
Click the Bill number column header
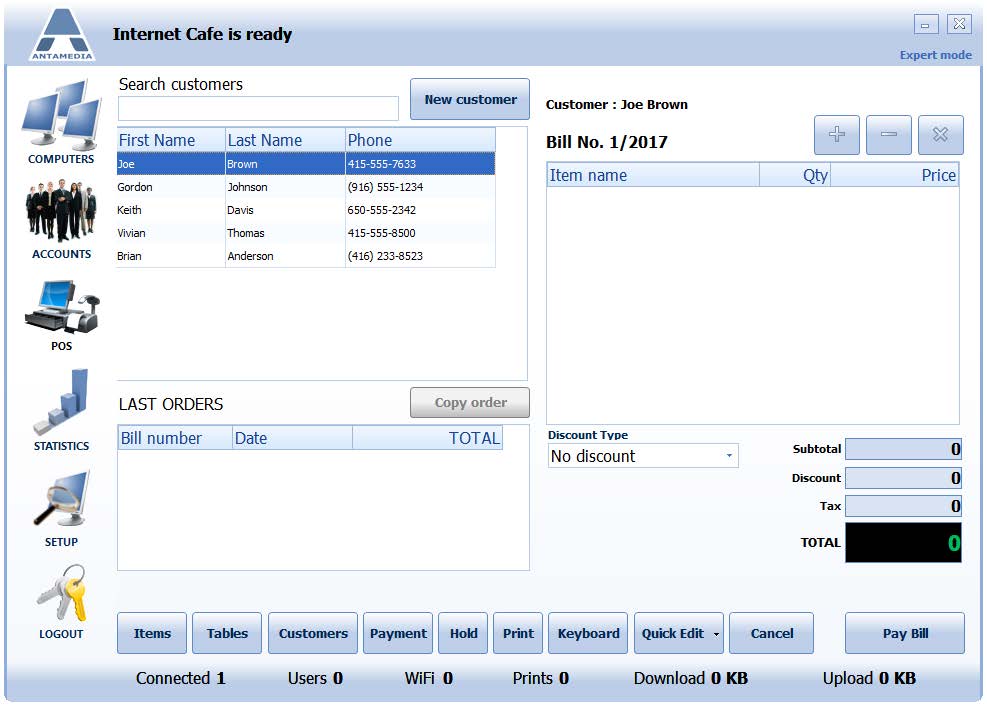(x=175, y=438)
